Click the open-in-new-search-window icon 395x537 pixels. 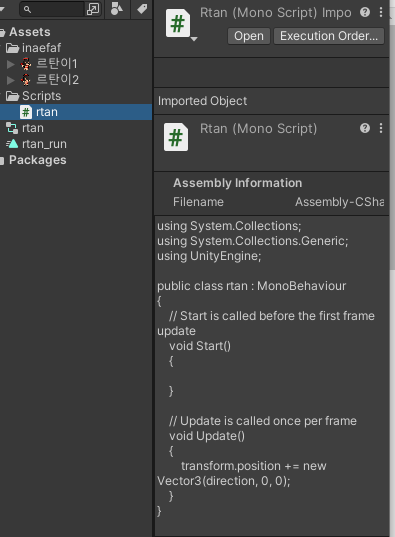[x=93, y=9]
